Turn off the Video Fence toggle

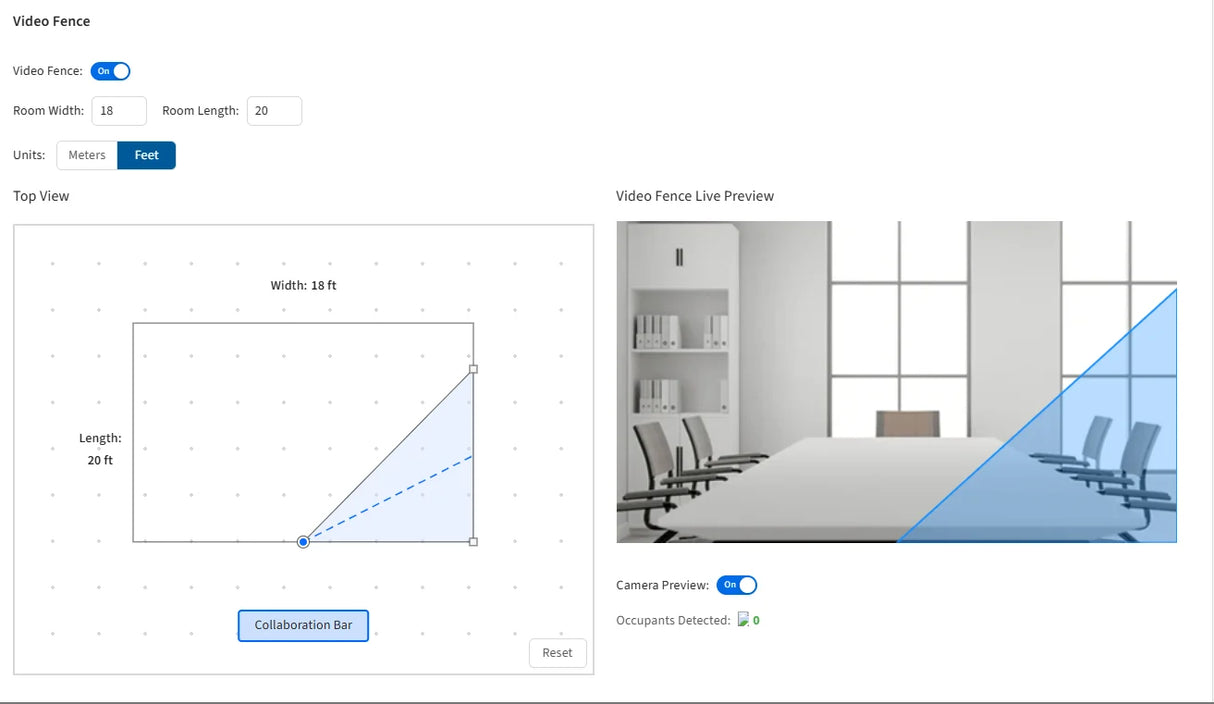tap(110, 71)
